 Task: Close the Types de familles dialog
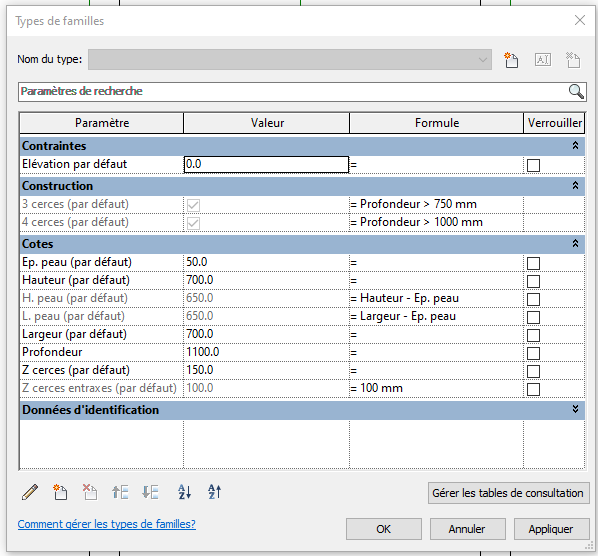[x=580, y=20]
